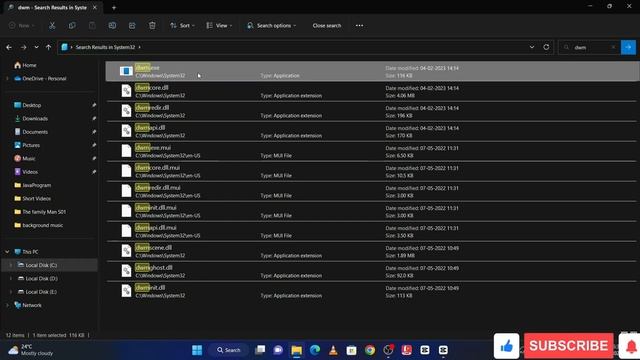Click the Close search button
Screen dimensions: 640x360
327,25
